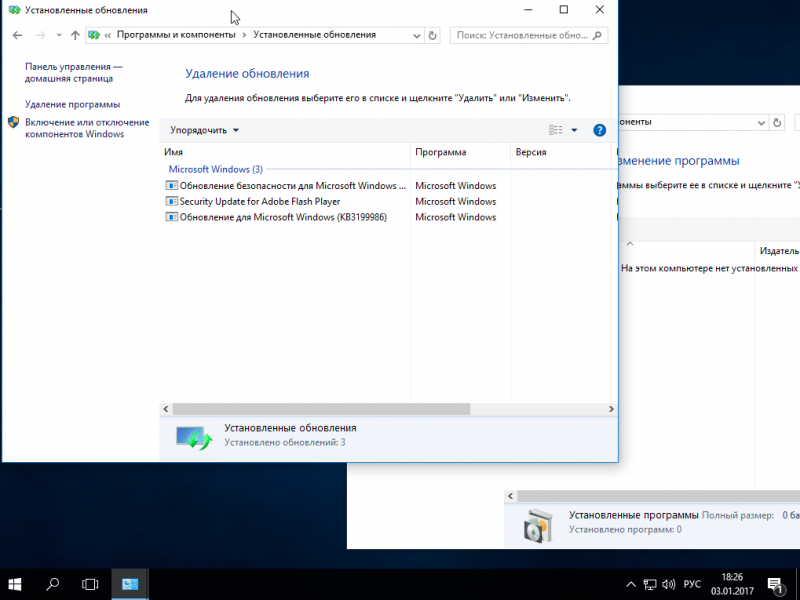Open the volume tray icon
This screenshot has height=600, width=800.
click(668, 585)
